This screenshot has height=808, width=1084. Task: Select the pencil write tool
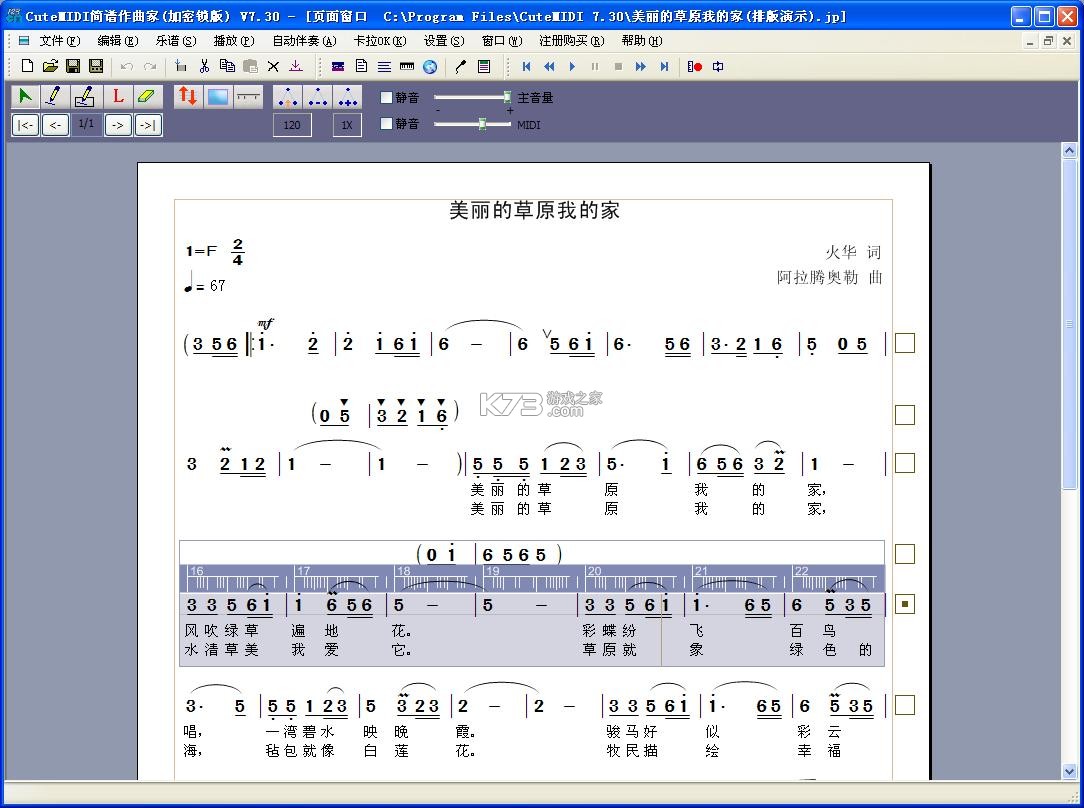(55, 97)
